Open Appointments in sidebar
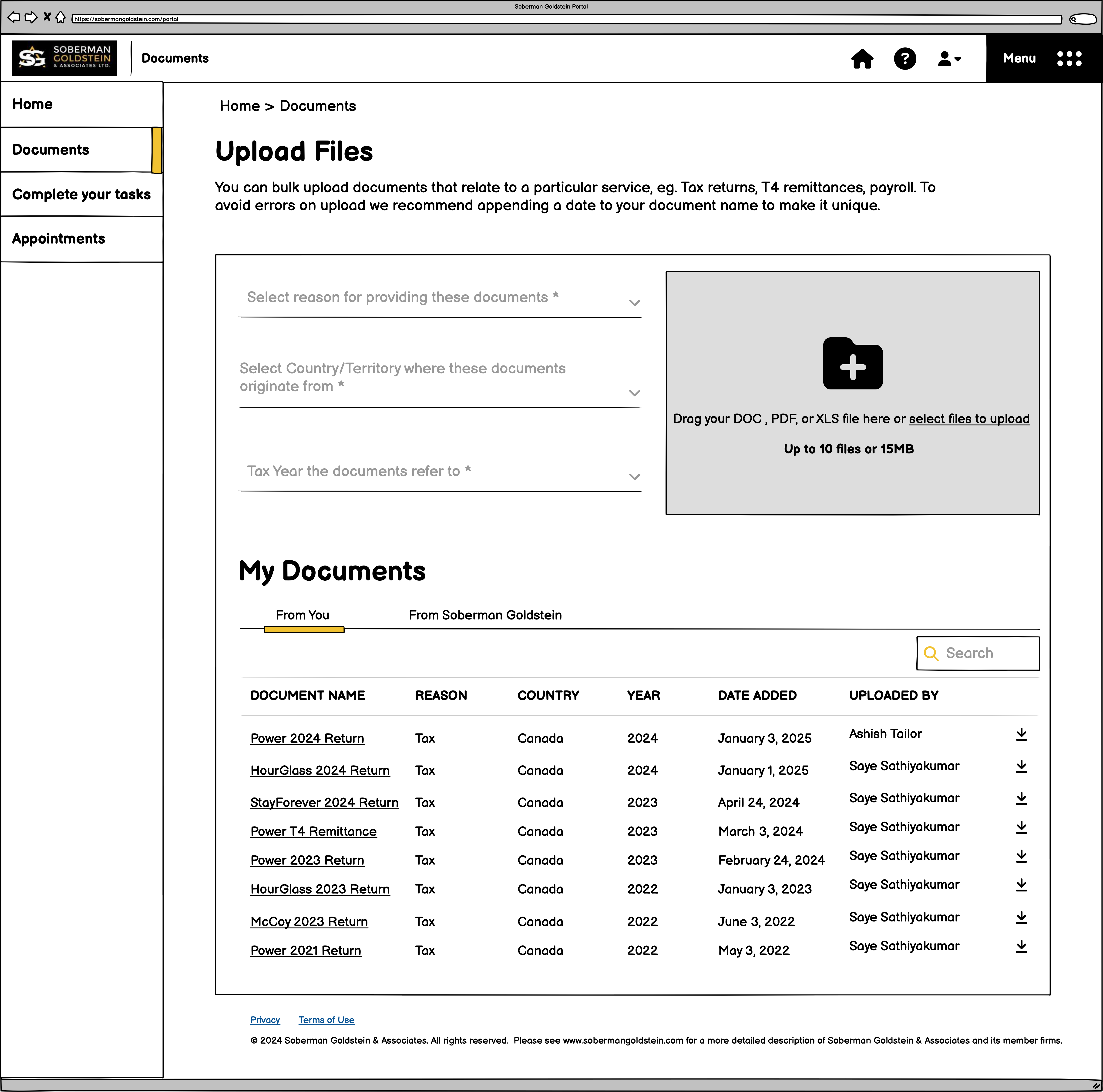 point(82,239)
